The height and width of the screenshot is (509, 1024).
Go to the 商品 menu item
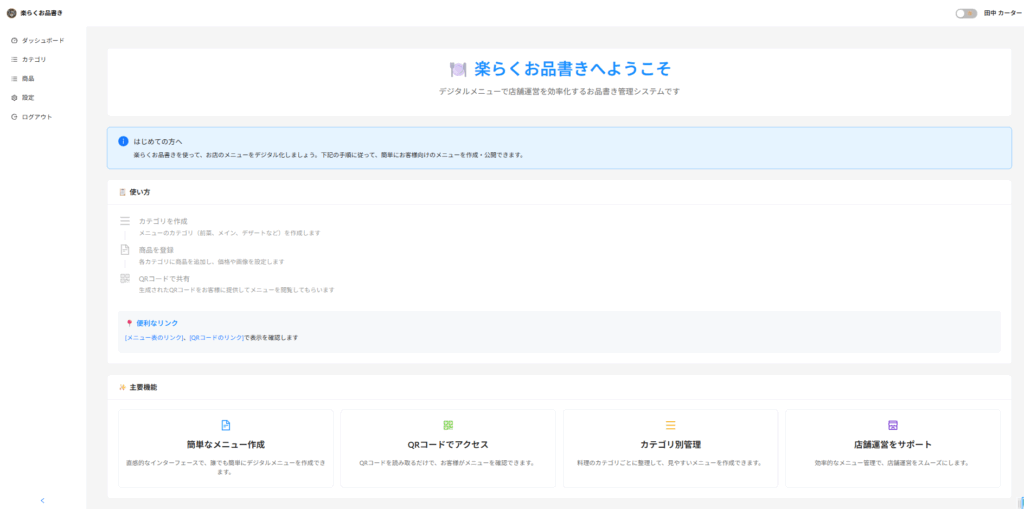pos(28,79)
